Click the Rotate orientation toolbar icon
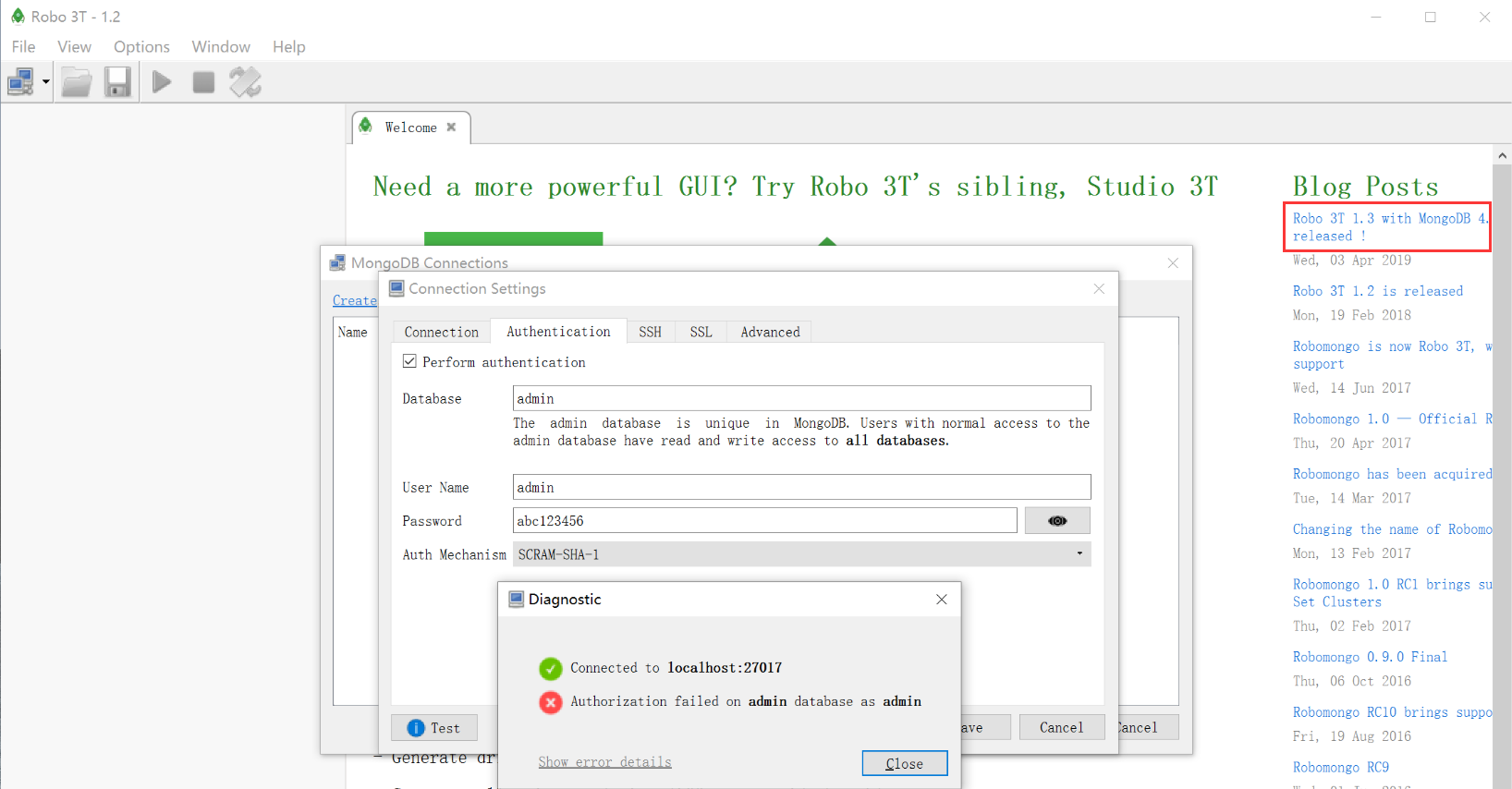Image resolution: width=1512 pixels, height=789 pixels. (x=245, y=82)
